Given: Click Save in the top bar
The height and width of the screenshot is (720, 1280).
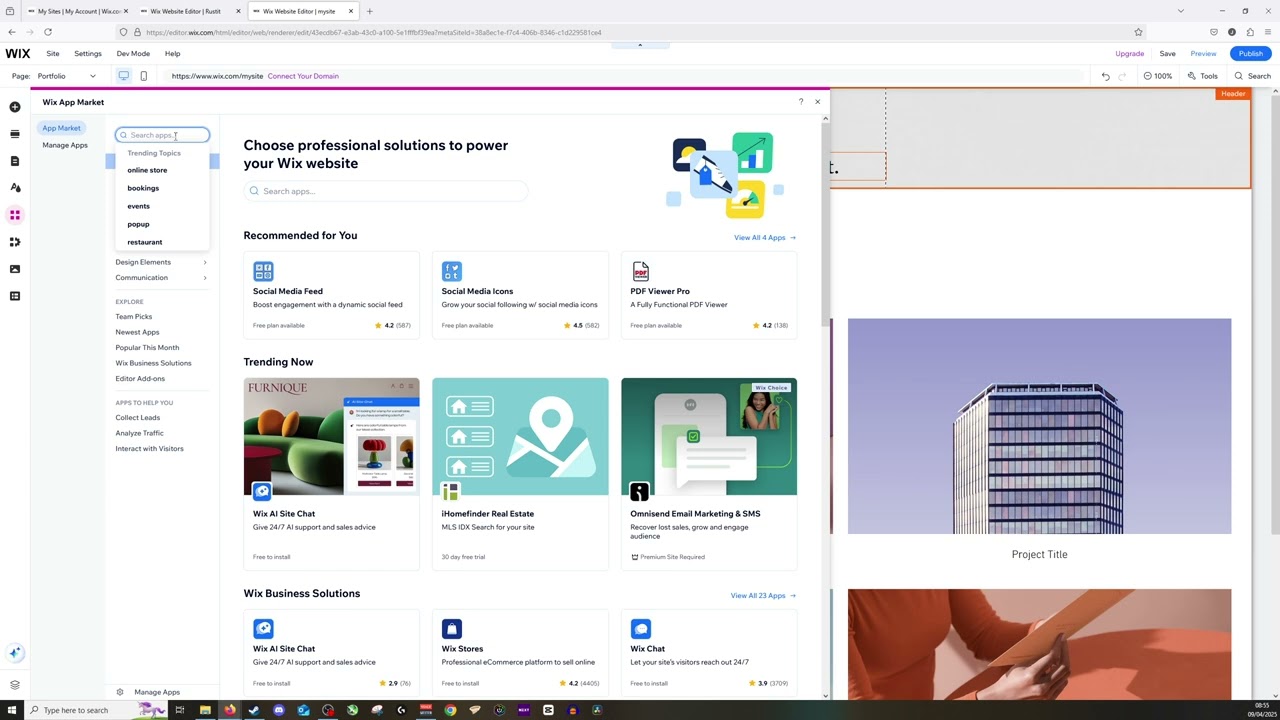Looking at the screenshot, I should (1167, 54).
